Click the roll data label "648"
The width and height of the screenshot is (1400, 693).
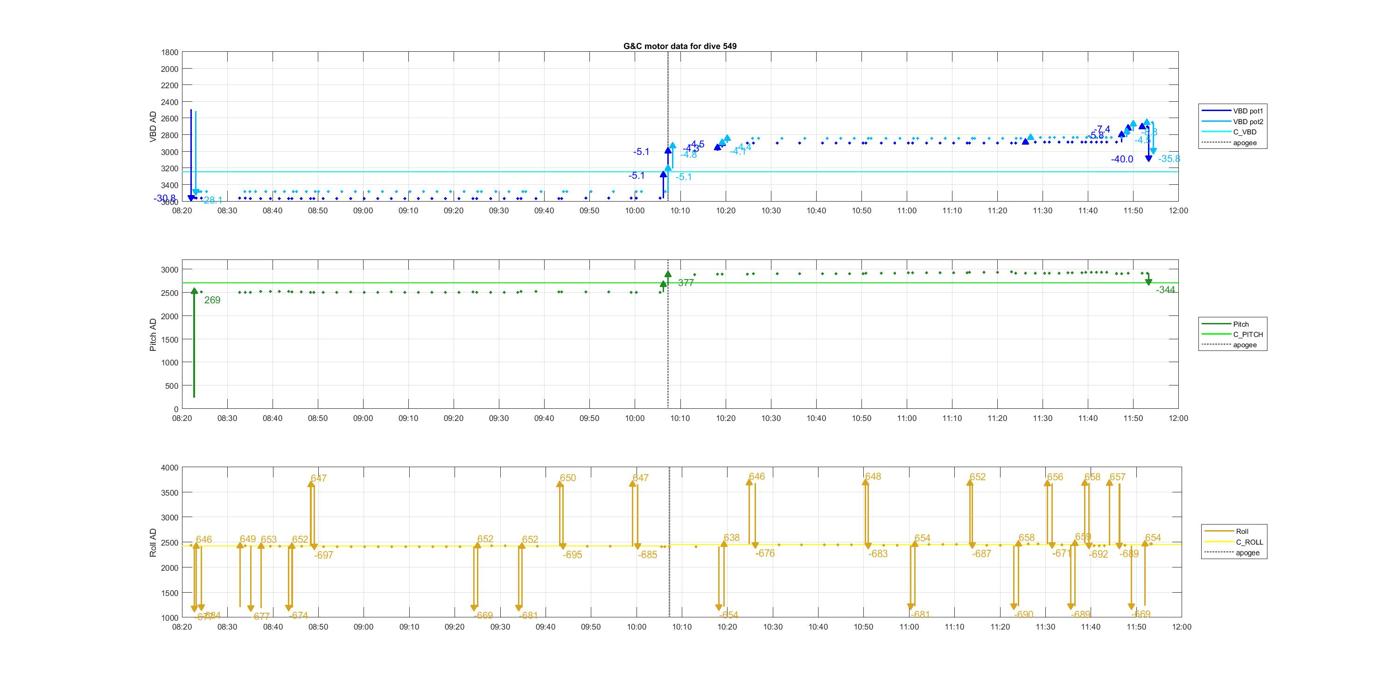pyautogui.click(x=873, y=477)
